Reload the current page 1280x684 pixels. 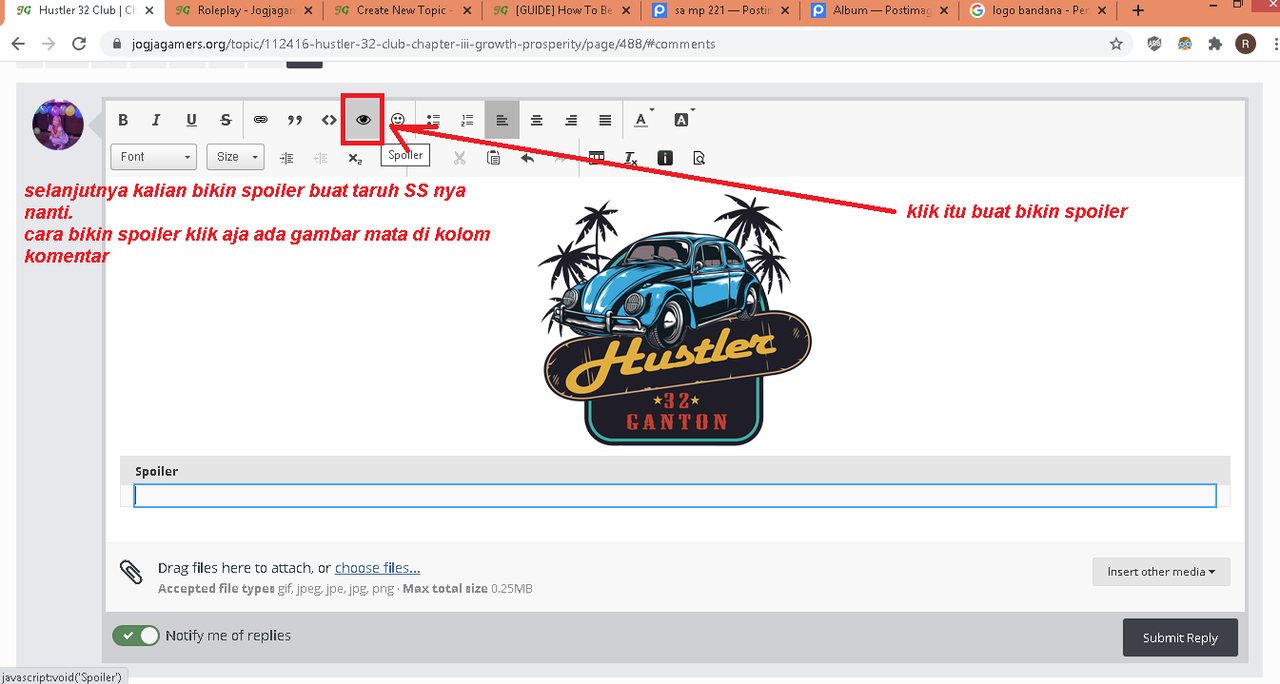tap(79, 44)
